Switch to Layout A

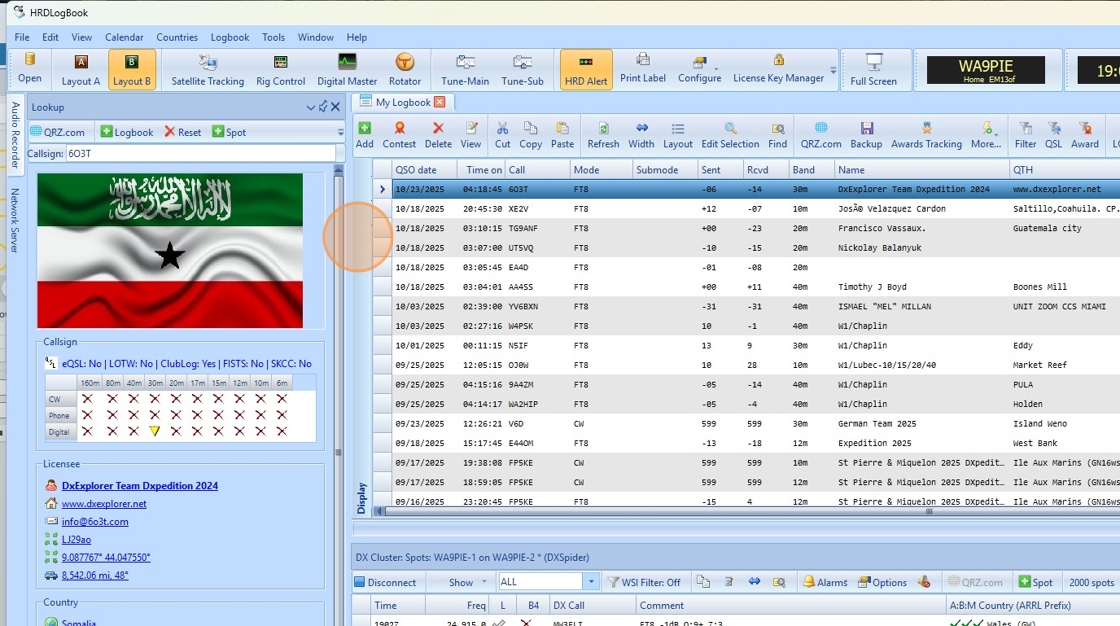(81, 70)
